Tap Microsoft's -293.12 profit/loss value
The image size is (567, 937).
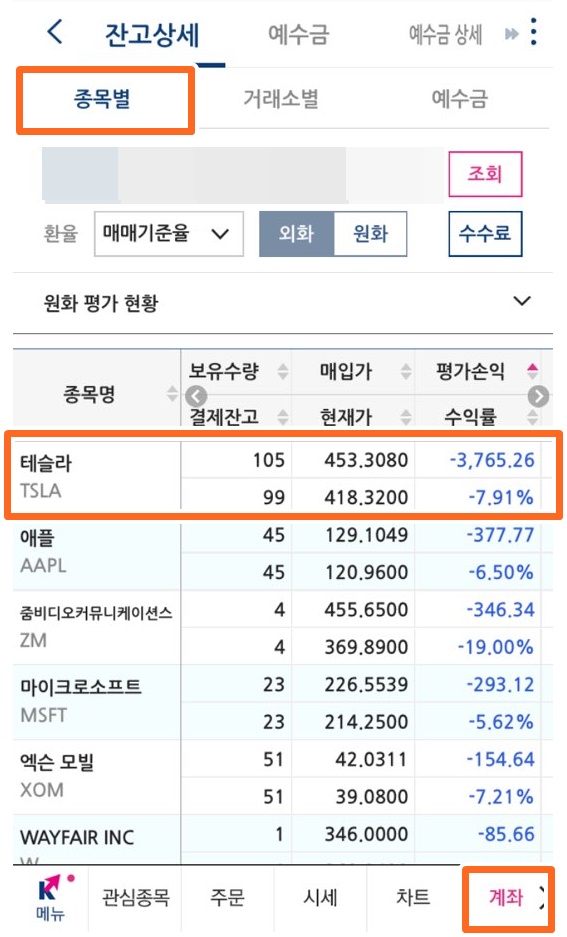pos(500,684)
